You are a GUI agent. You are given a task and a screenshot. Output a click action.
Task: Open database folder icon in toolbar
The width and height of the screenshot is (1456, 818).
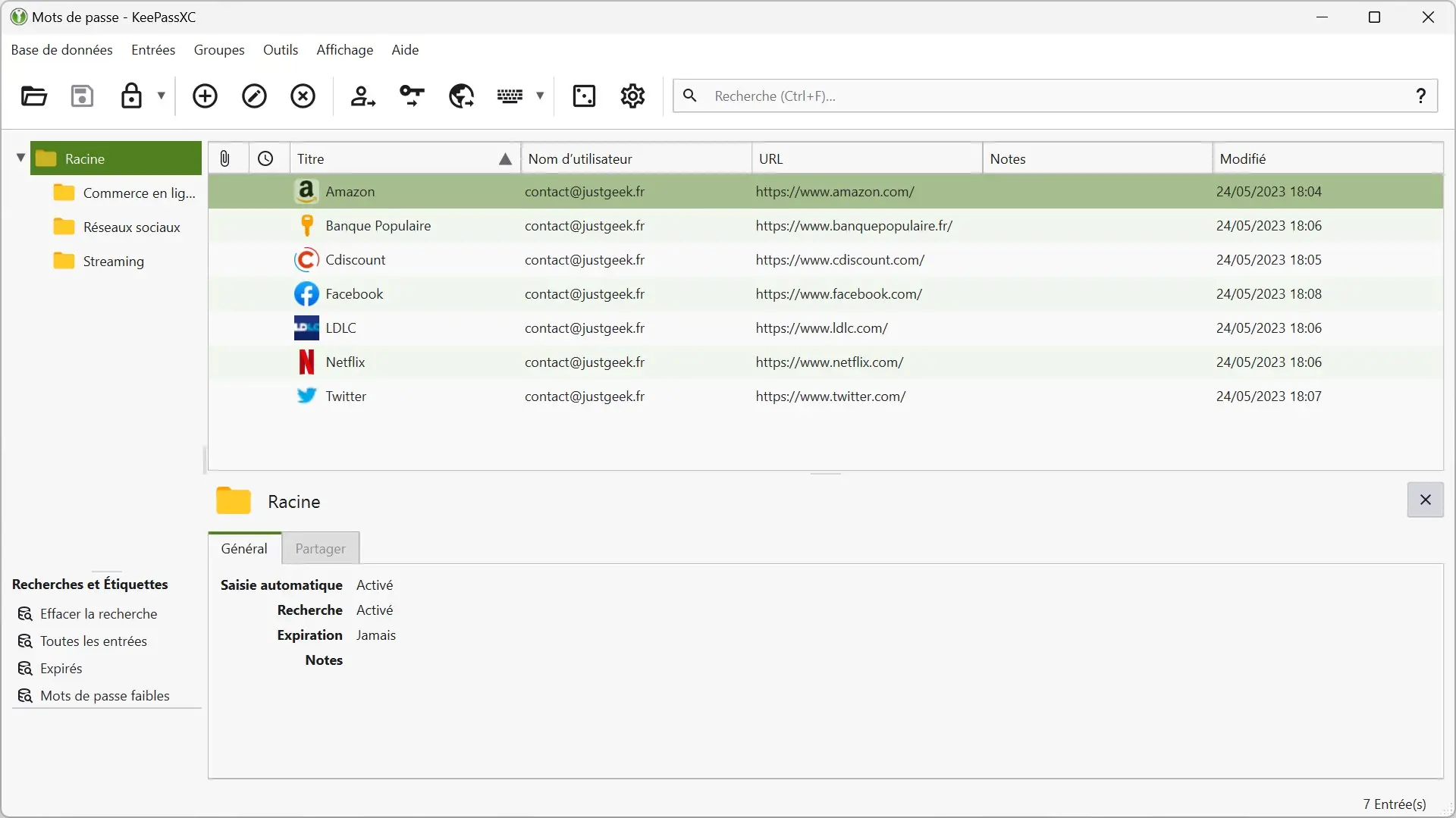(x=33, y=96)
